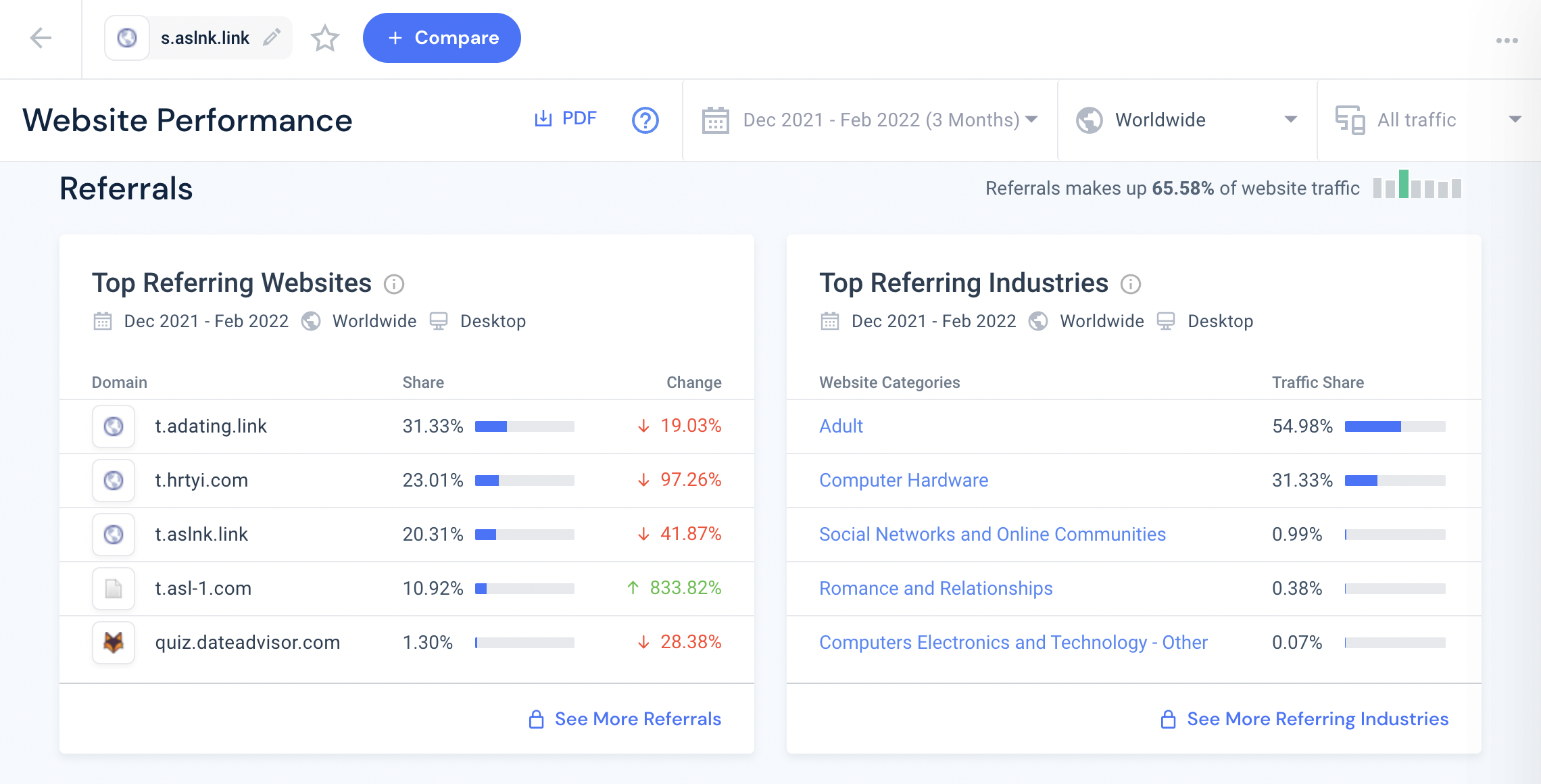Edit the s.aslnk.link domain with pencil icon
This screenshot has width=1541, height=784.
tap(272, 37)
